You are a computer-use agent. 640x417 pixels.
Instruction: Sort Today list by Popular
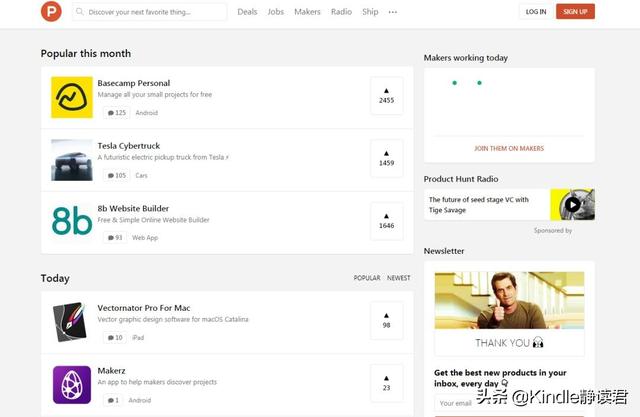pos(367,278)
